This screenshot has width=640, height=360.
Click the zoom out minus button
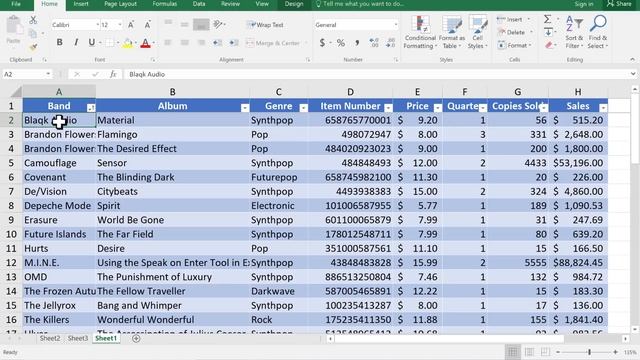tap(558, 352)
